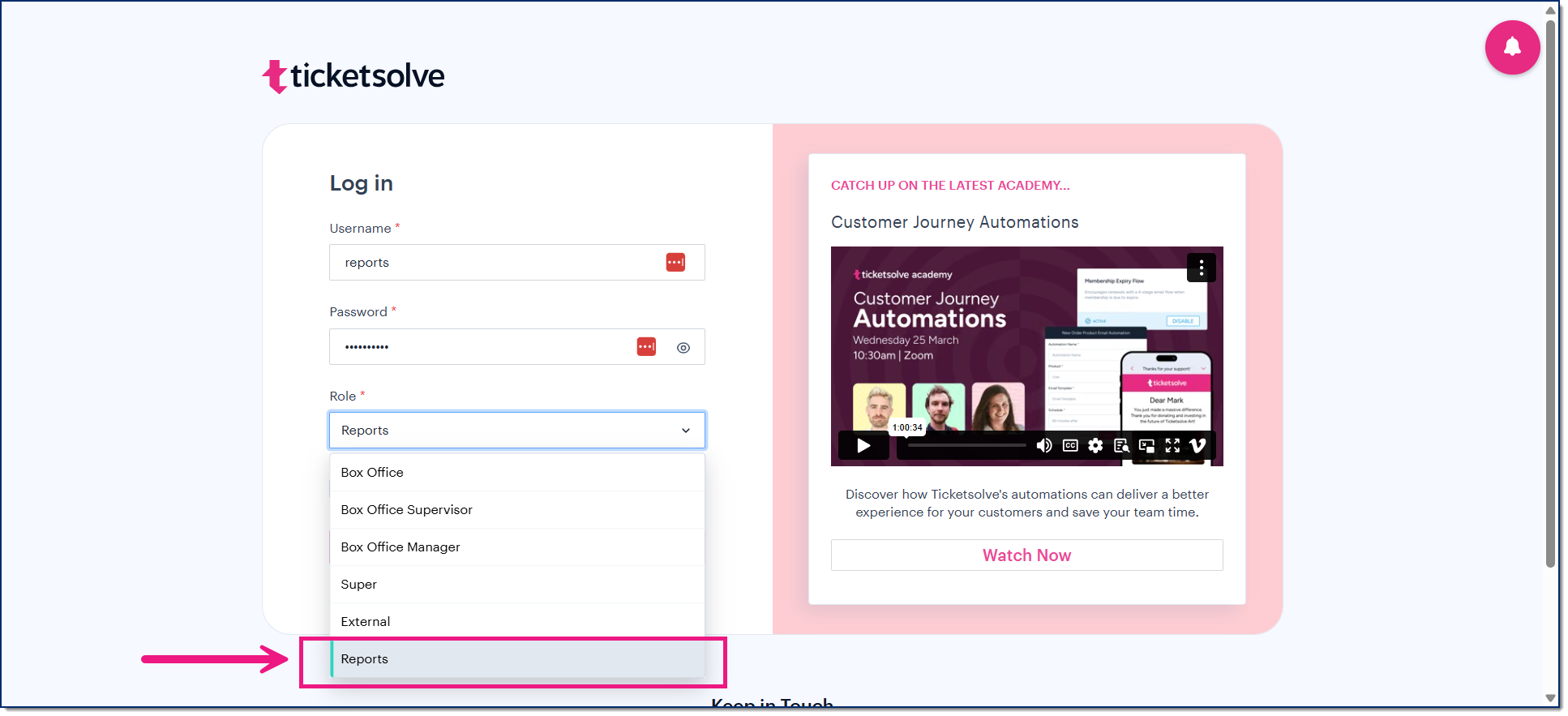Viewport: 1568px width, 716px height.
Task: Show password with the eye icon
Action: click(683, 347)
